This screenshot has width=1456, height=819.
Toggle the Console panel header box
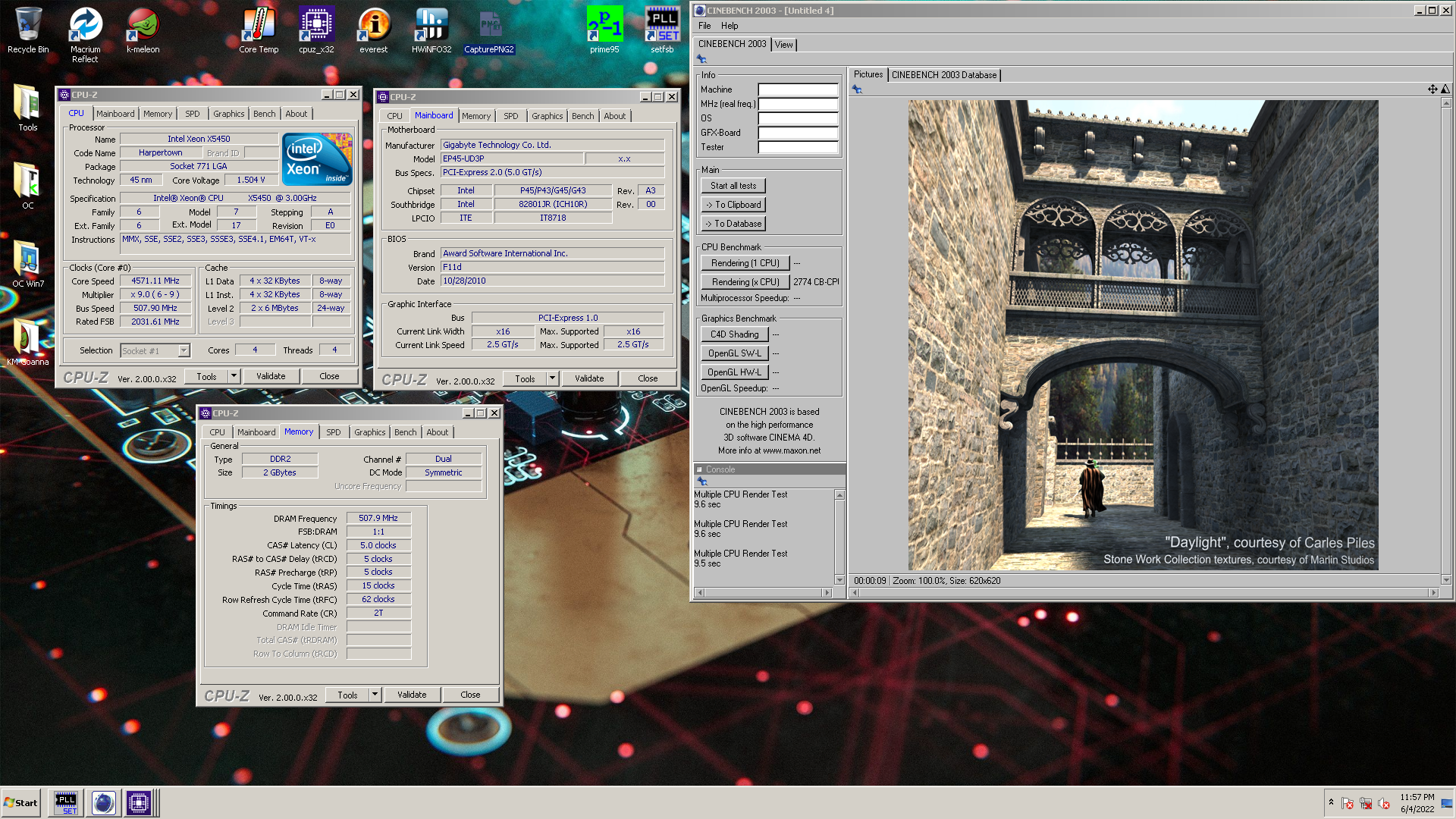click(700, 469)
